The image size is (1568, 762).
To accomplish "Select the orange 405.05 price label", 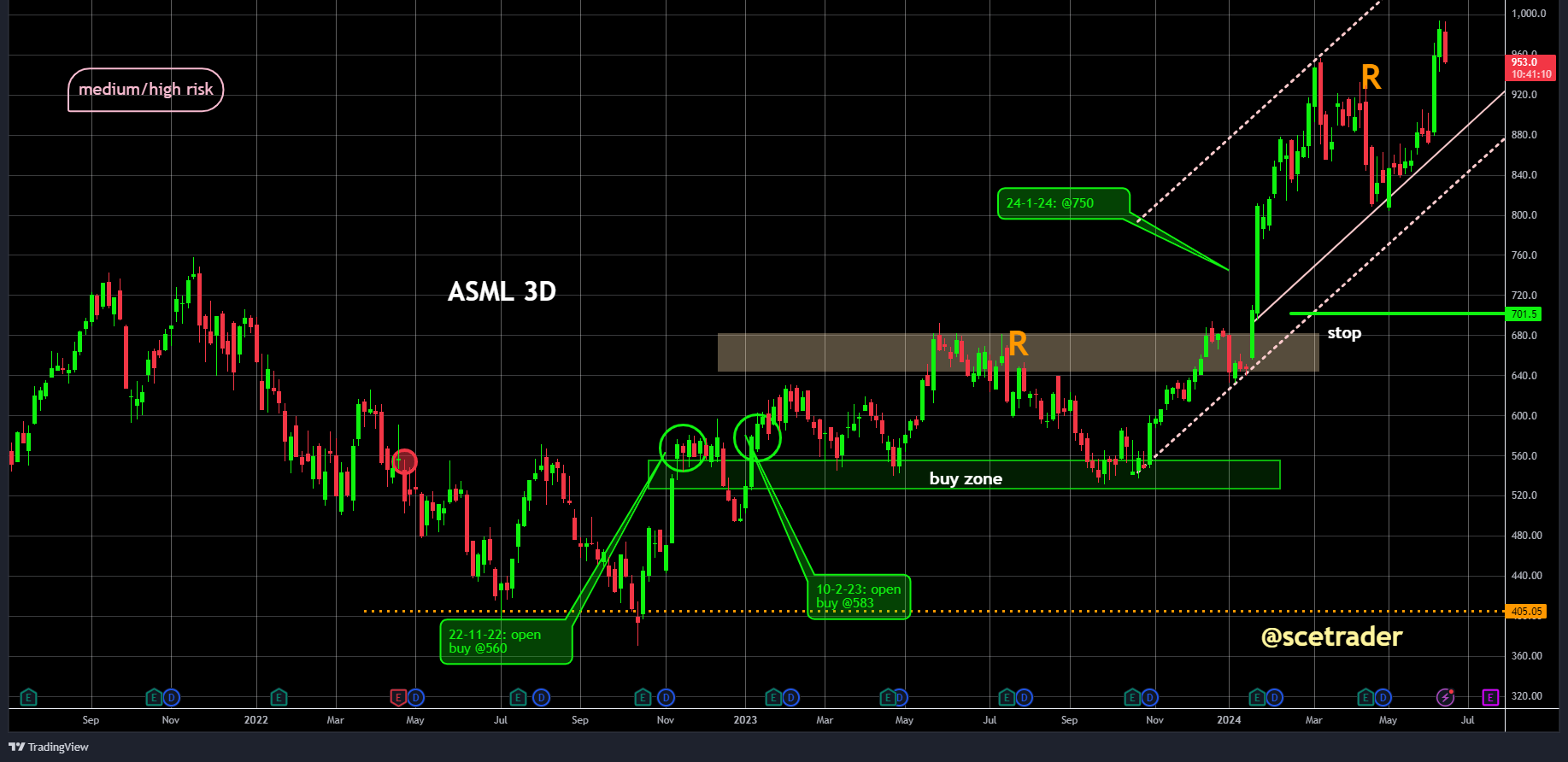I will point(1526,612).
